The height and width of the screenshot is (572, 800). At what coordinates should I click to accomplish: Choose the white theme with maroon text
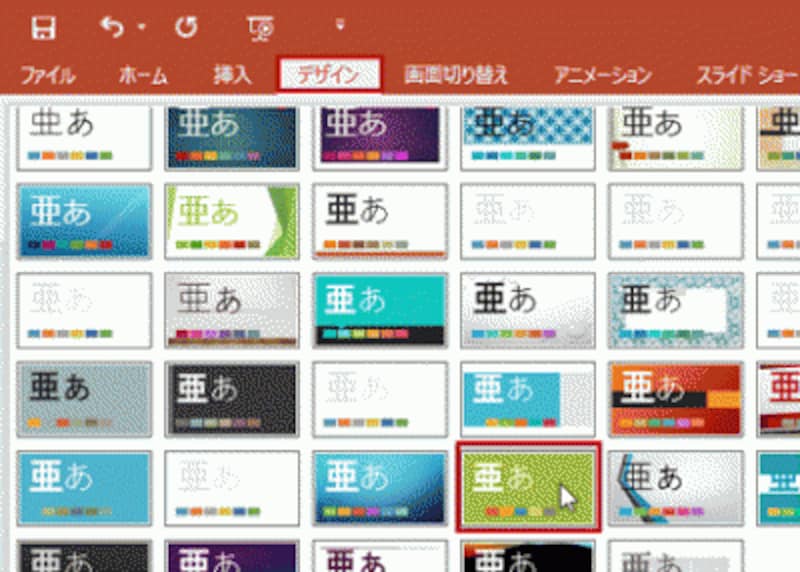[x=380, y=556]
